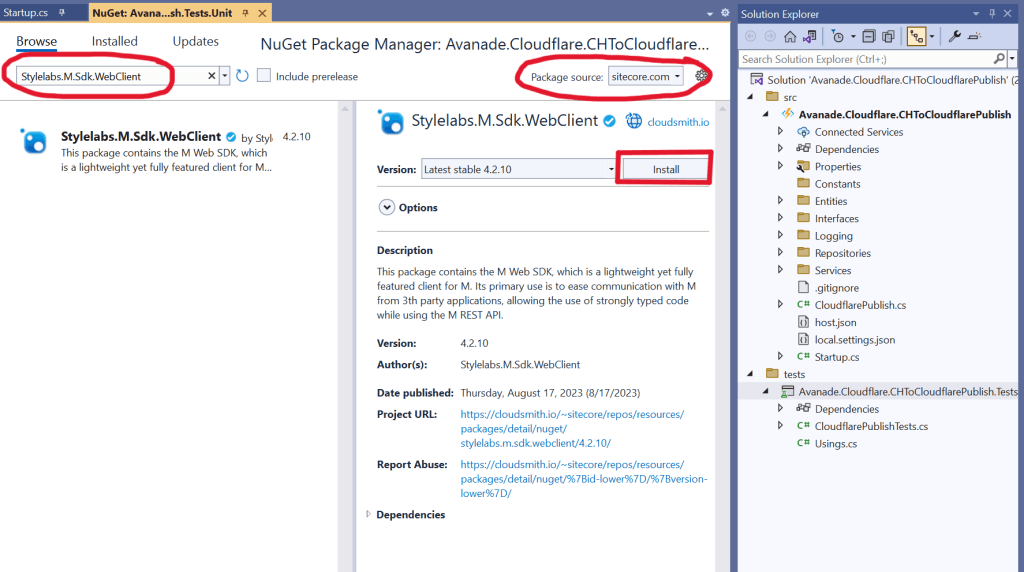This screenshot has height=572, width=1024.
Task: Click the Install button
Action: pyautogui.click(x=666, y=169)
